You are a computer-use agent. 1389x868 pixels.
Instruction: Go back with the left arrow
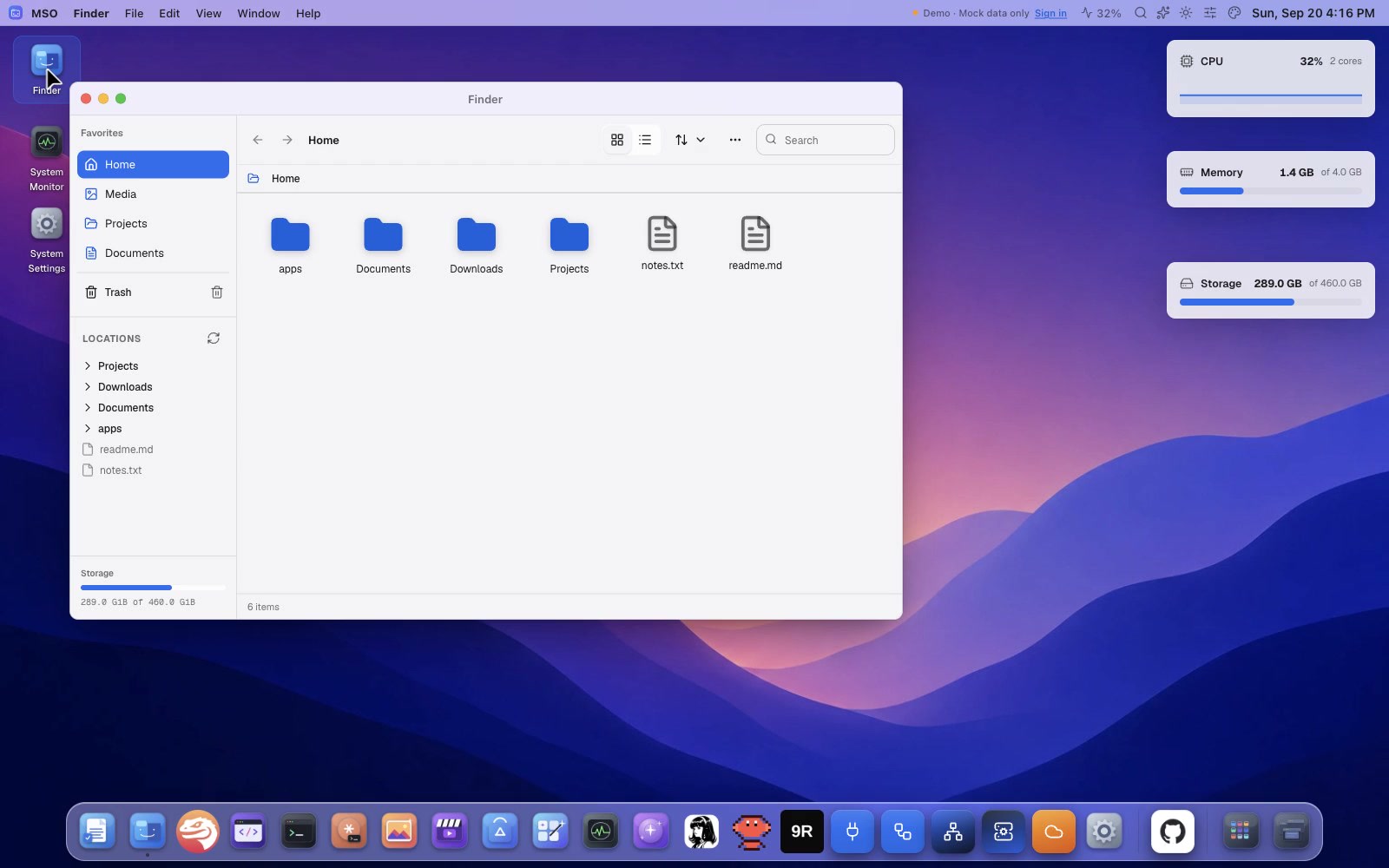tap(258, 140)
